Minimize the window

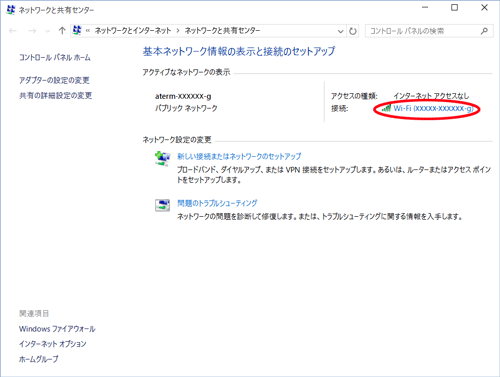(425, 8)
